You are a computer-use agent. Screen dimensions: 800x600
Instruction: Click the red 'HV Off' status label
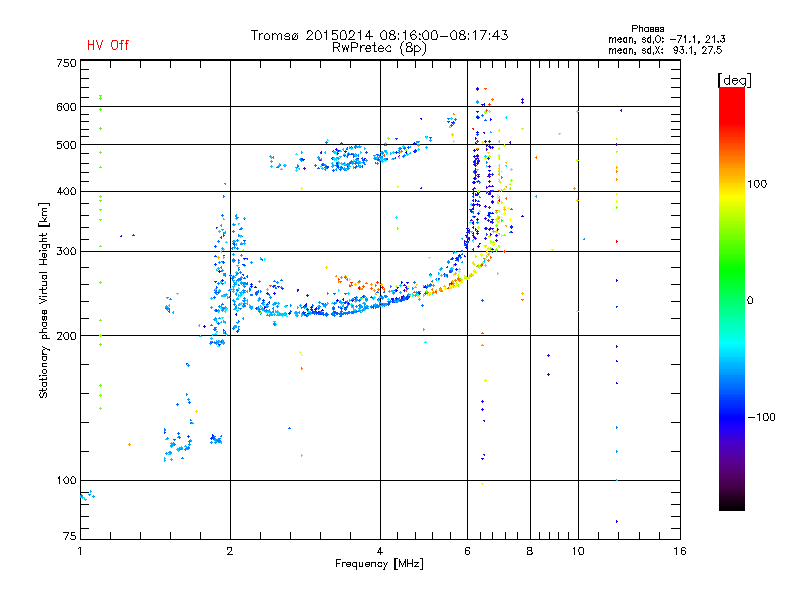click(x=108, y=45)
